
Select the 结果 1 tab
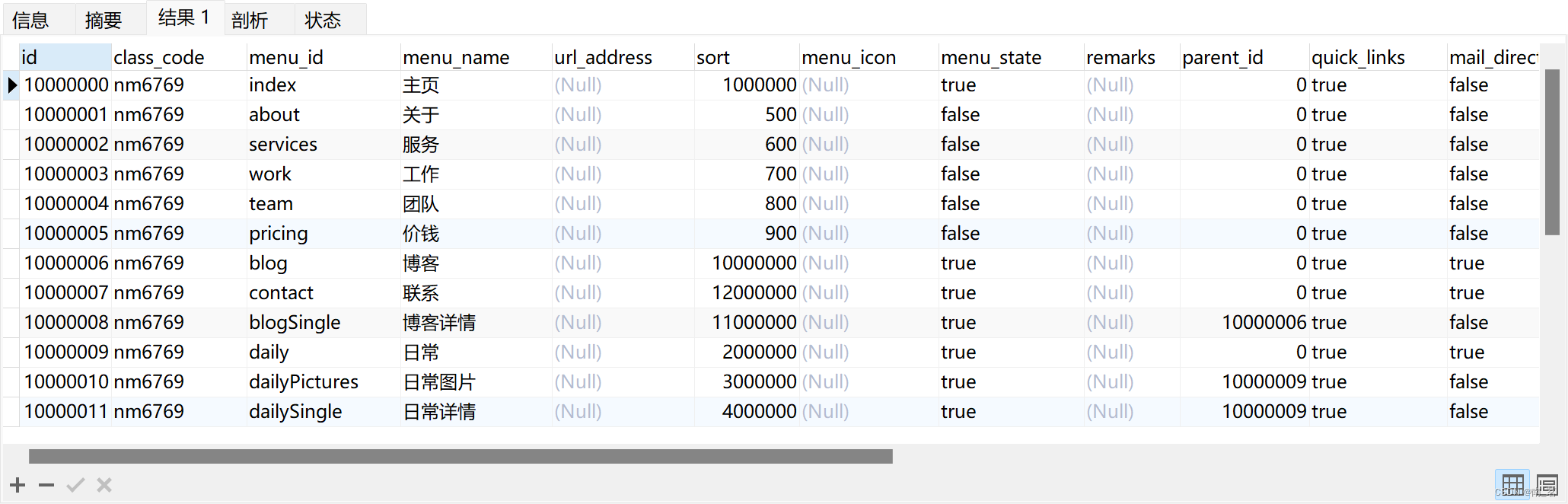[183, 18]
